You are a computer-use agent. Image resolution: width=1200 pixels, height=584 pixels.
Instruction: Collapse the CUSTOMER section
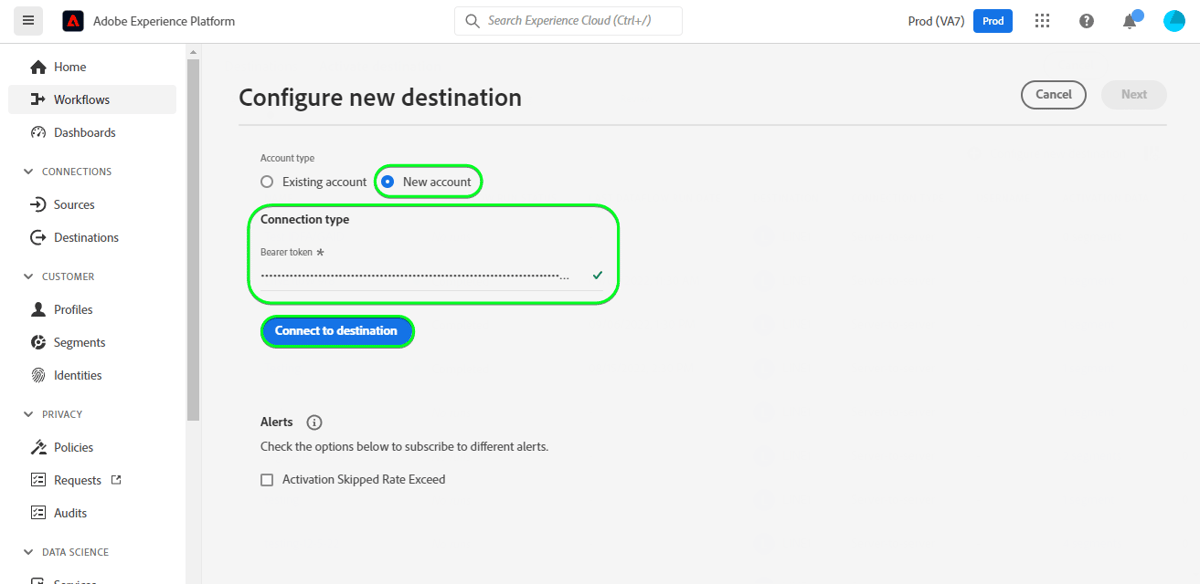[x=28, y=276]
